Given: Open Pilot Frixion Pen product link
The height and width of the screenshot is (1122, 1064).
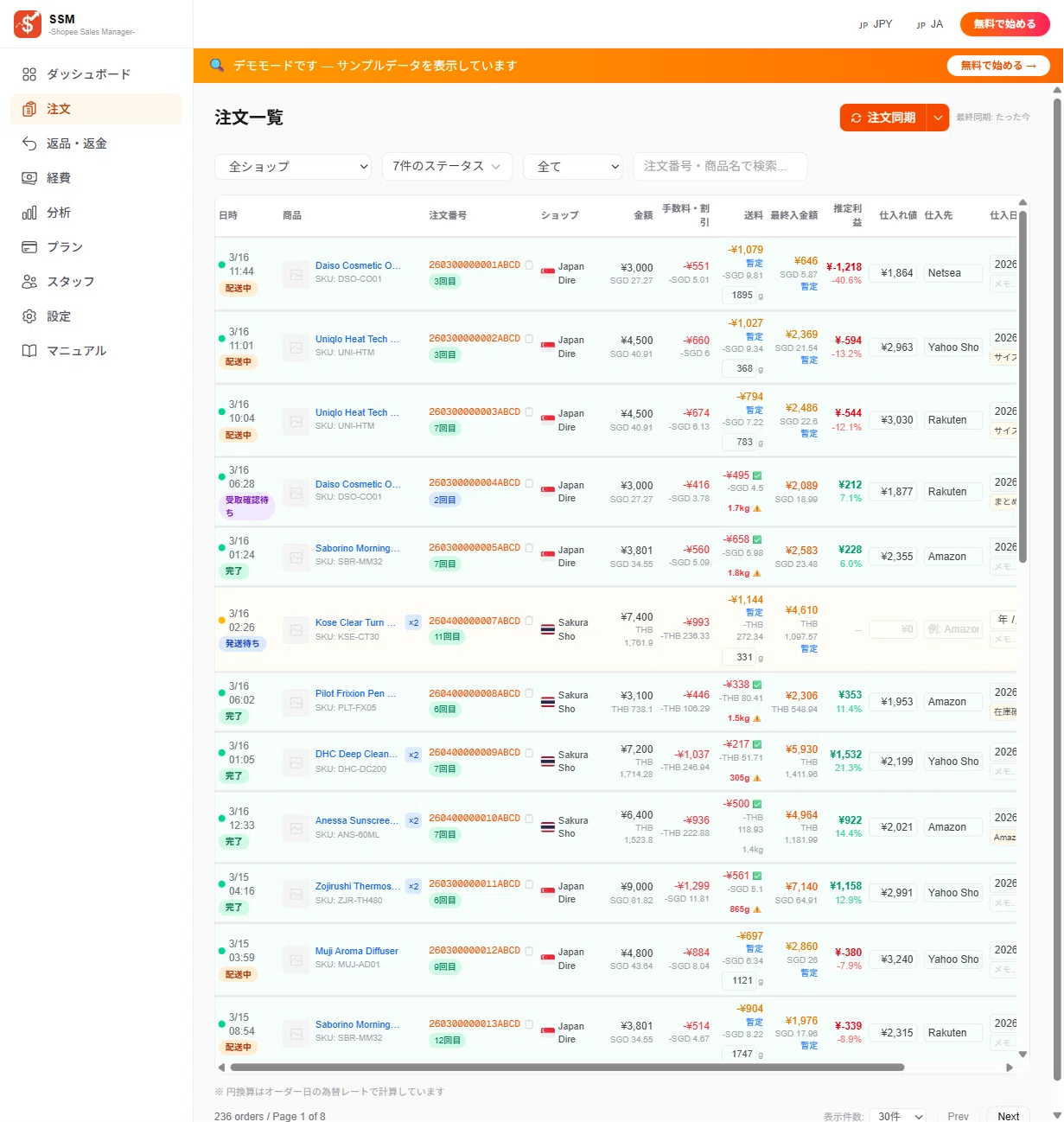Looking at the screenshot, I should tap(356, 693).
